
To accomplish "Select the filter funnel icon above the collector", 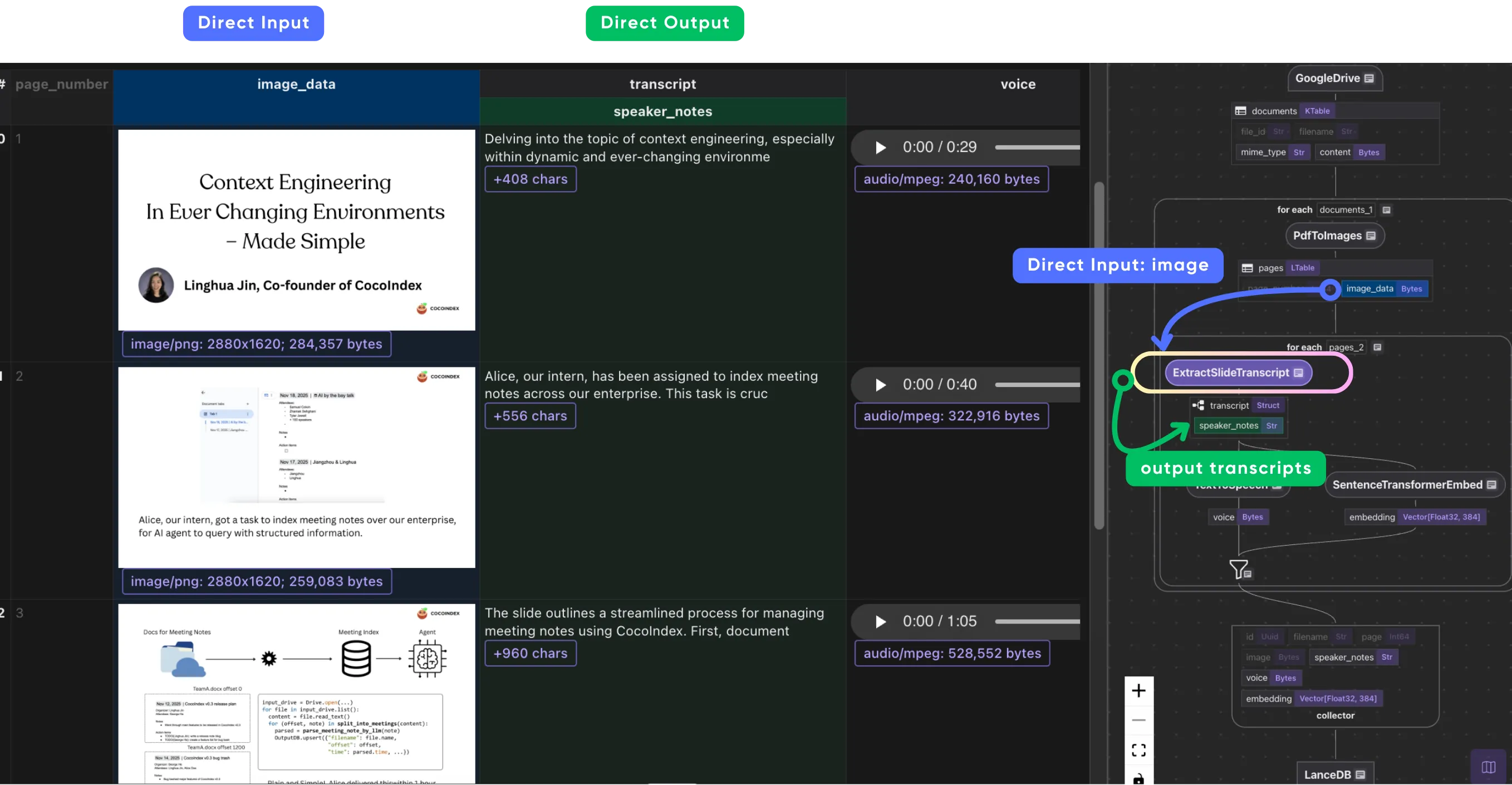I will 1239,568.
